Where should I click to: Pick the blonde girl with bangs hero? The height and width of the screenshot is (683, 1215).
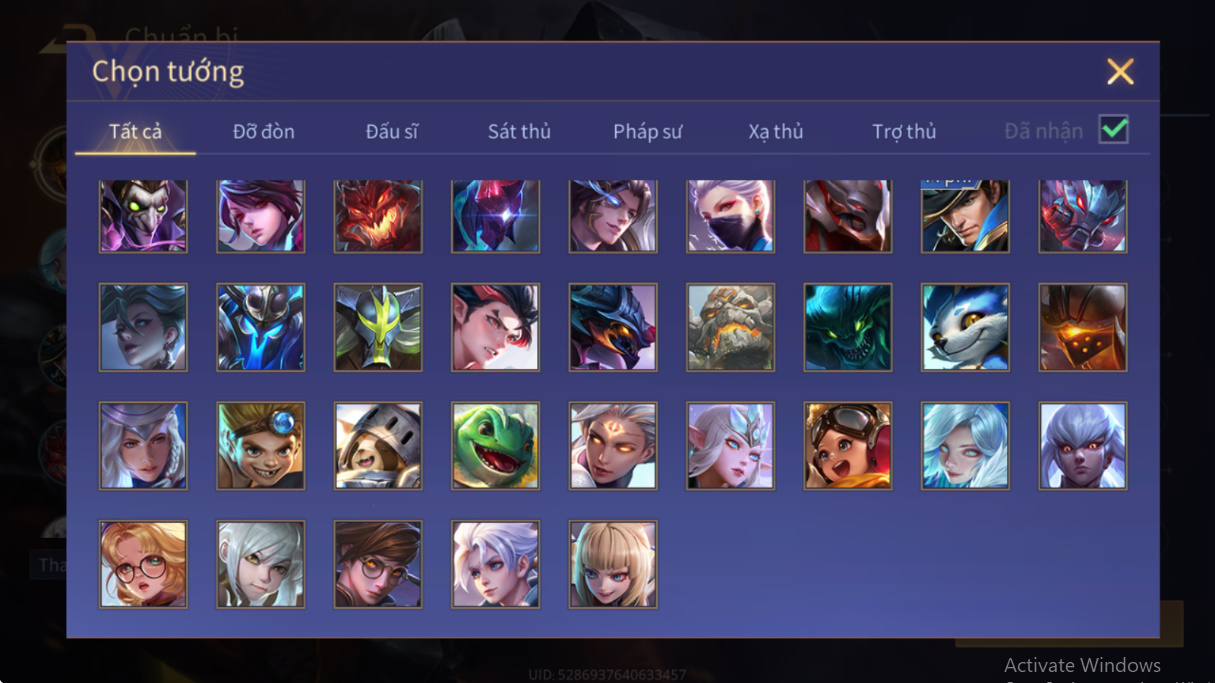coord(613,564)
